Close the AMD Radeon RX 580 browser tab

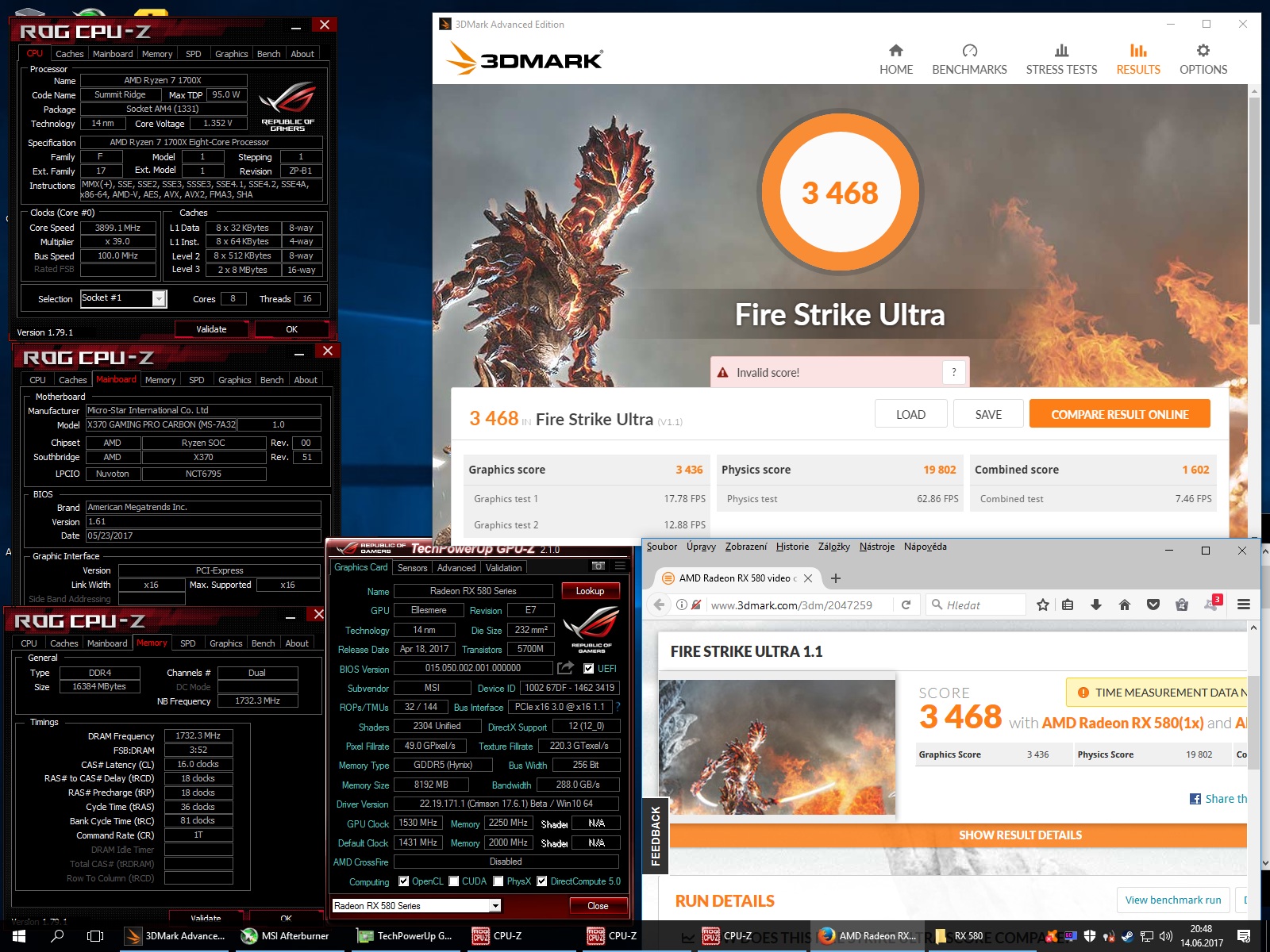coord(808,578)
